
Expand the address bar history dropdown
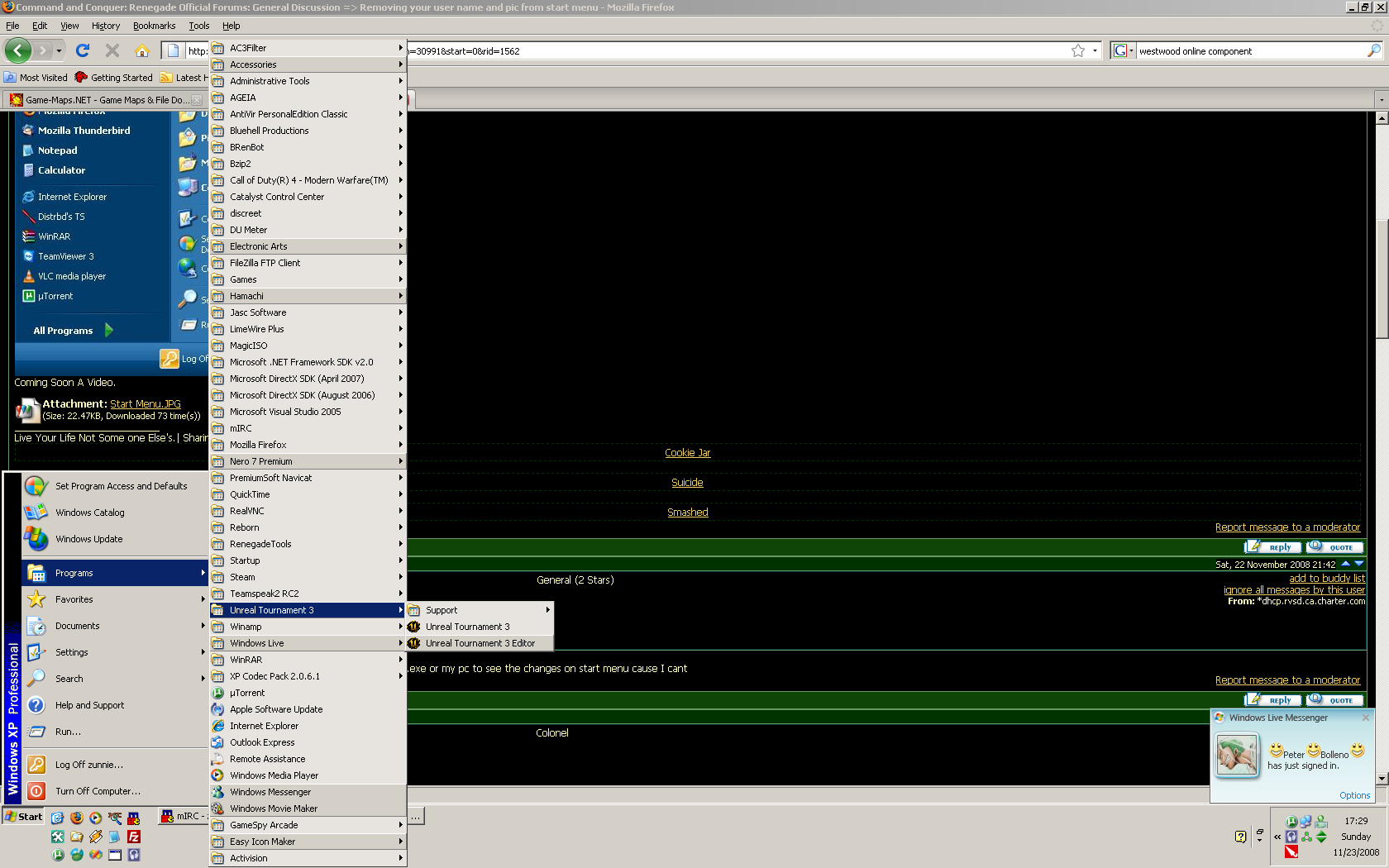coord(1095,51)
